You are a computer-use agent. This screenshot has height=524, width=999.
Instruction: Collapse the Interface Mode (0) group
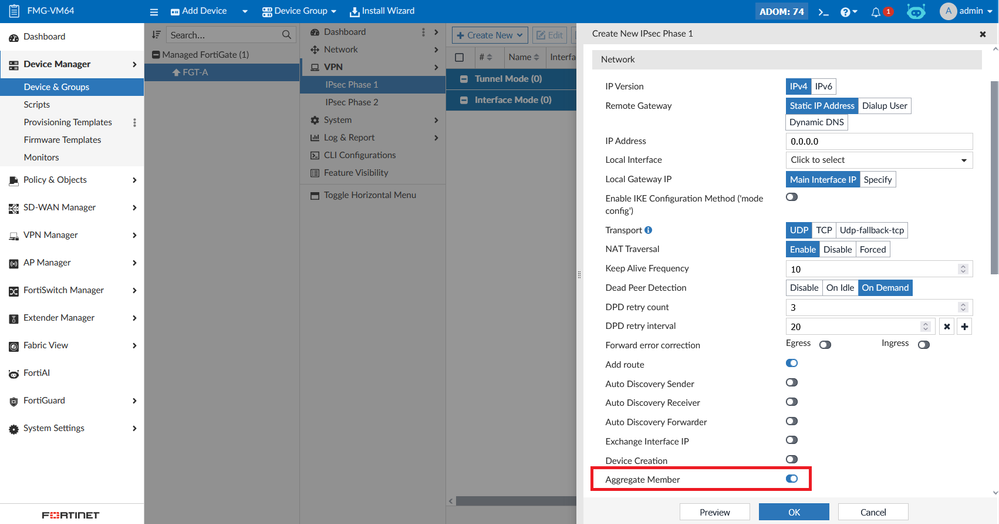tap(464, 100)
